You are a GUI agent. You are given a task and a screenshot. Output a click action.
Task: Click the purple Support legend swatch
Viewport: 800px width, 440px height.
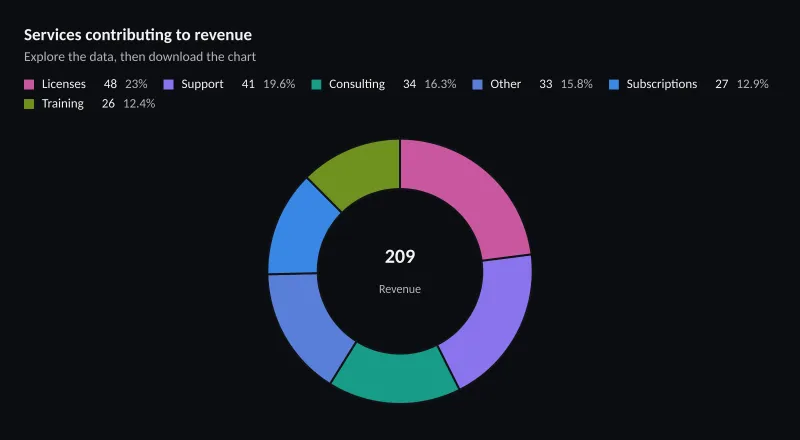coord(168,84)
